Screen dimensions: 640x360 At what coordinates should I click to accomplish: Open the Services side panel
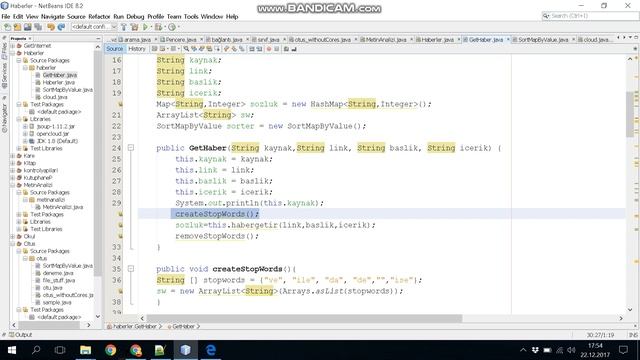[x=4, y=76]
